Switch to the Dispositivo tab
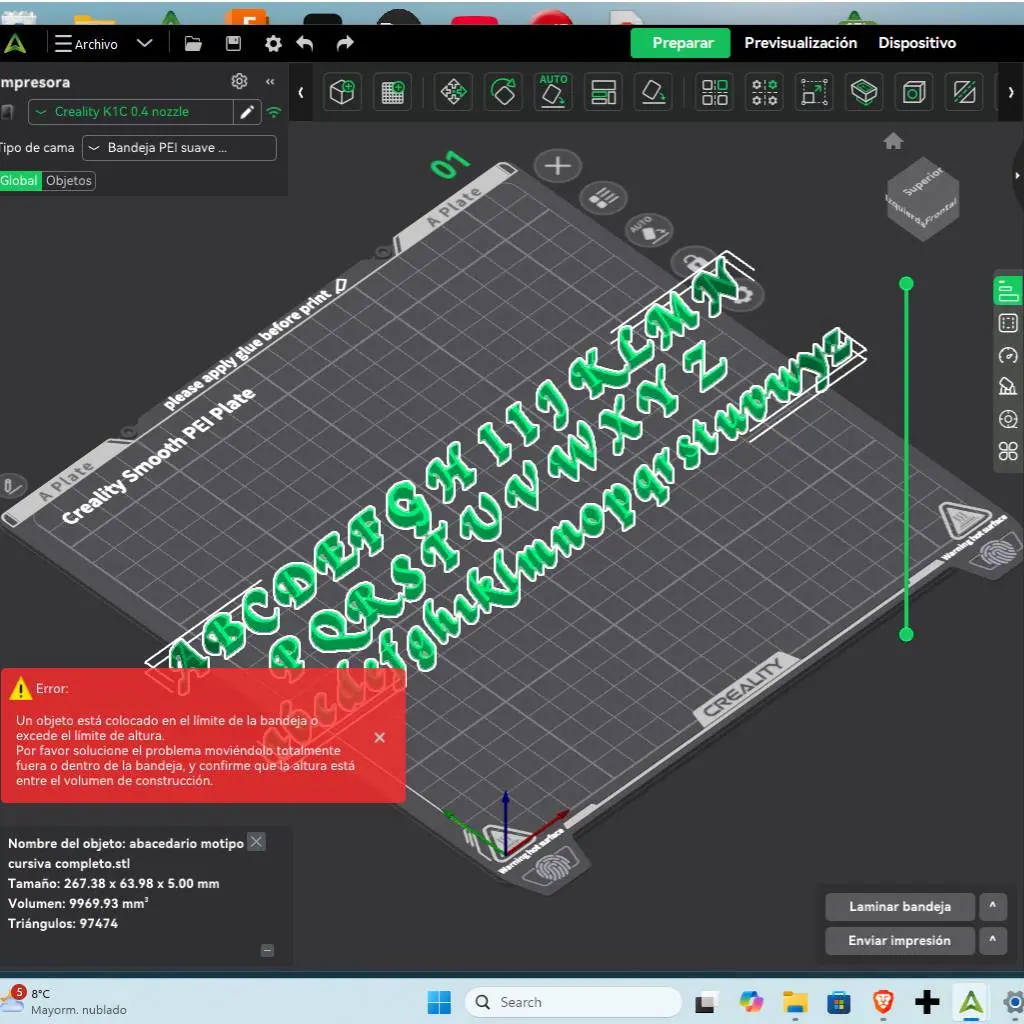Viewport: 1024px width, 1024px height. (917, 43)
